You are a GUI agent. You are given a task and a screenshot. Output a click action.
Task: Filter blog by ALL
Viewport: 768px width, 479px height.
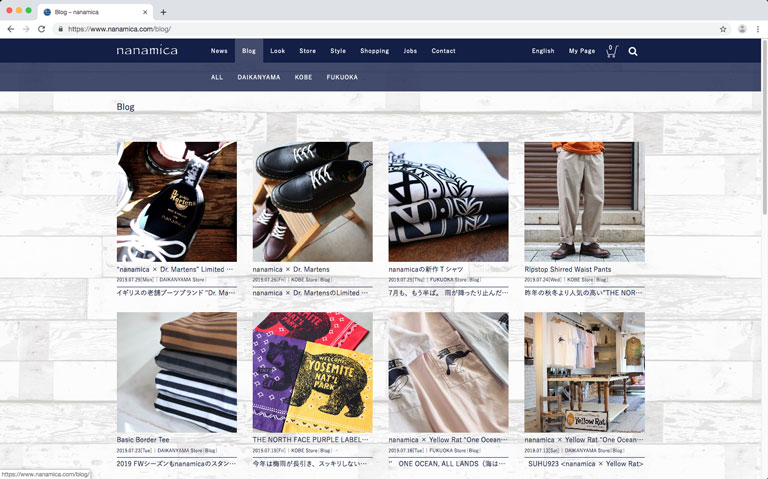(217, 77)
